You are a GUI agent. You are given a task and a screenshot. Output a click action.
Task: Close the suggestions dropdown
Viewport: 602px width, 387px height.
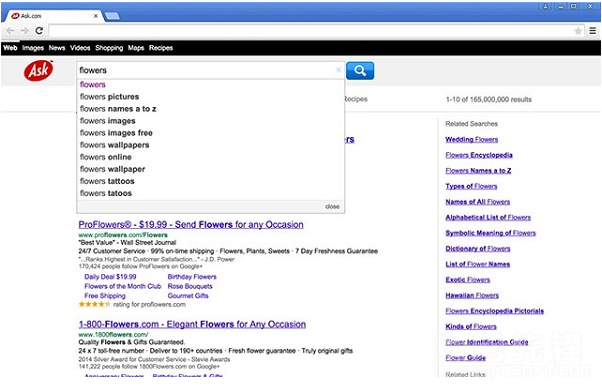332,206
